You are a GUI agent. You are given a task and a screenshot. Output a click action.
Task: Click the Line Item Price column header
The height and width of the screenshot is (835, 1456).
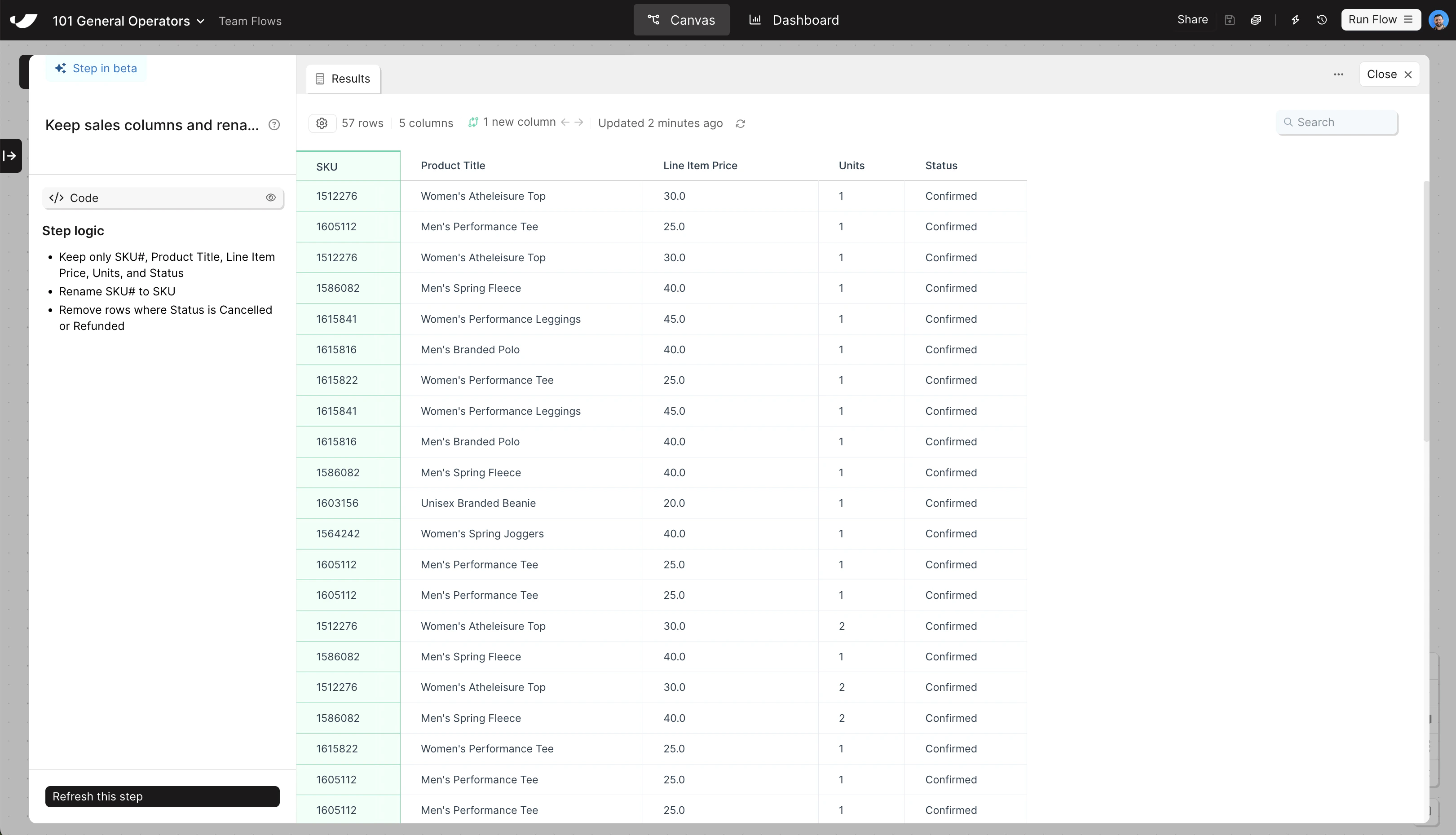730,166
